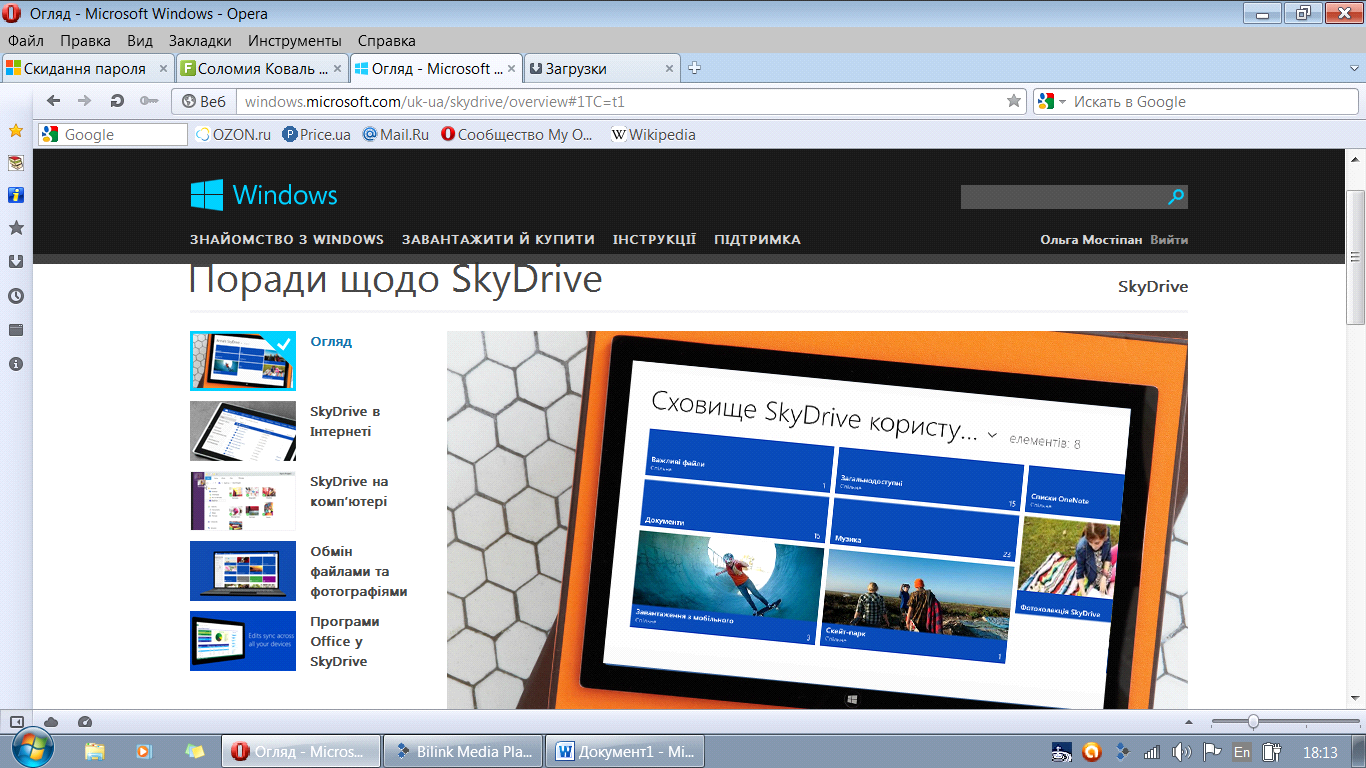
Task: Select the Огляд thumbnail
Action: pos(243,361)
